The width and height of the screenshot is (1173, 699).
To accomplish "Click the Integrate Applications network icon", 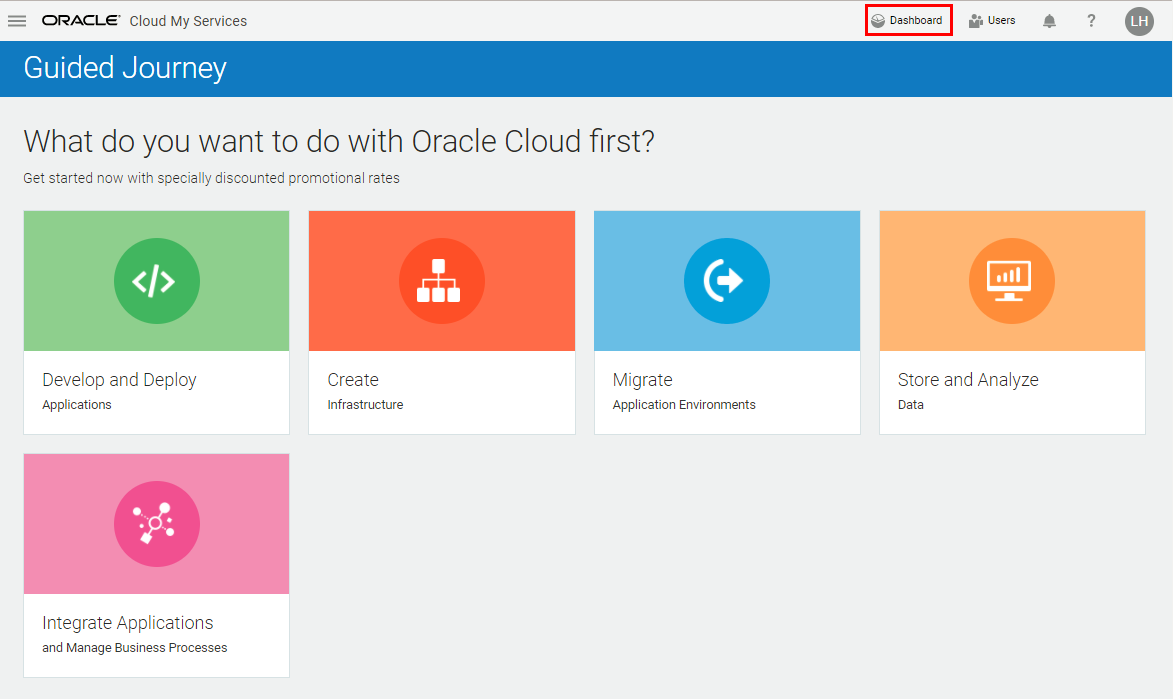I will pos(156,523).
